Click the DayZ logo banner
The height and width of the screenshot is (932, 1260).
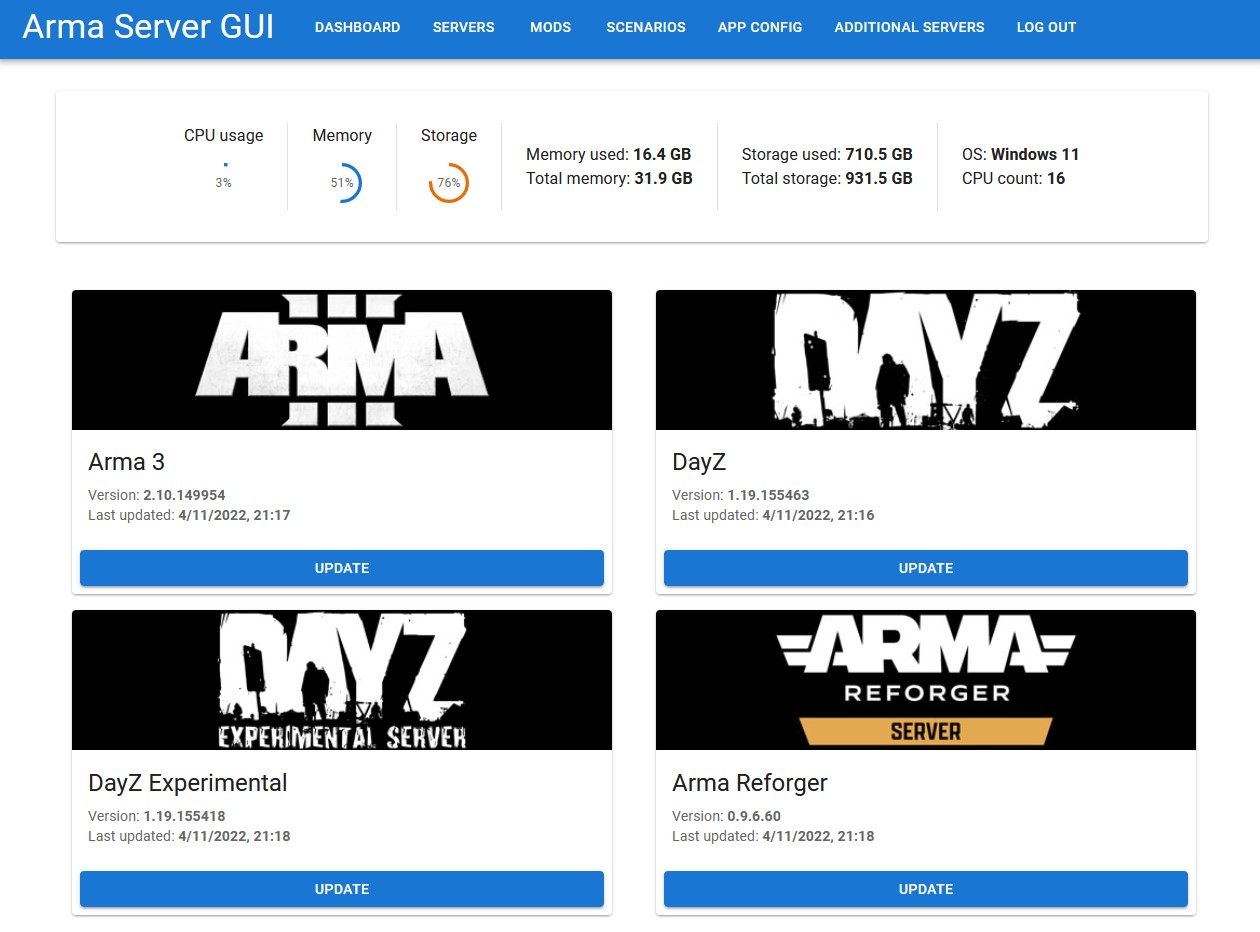[x=926, y=360]
